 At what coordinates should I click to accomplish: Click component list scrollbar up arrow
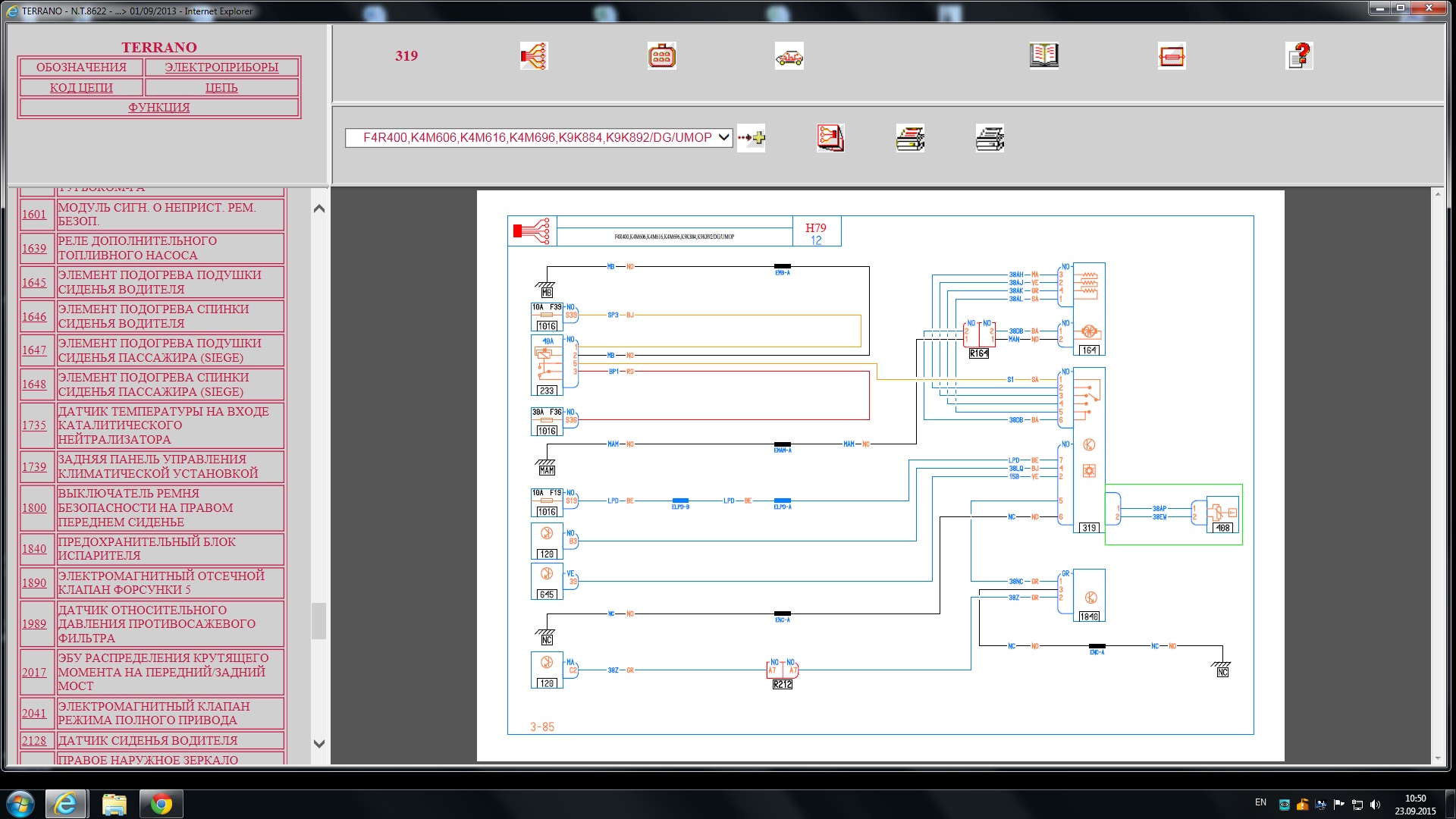[319, 209]
